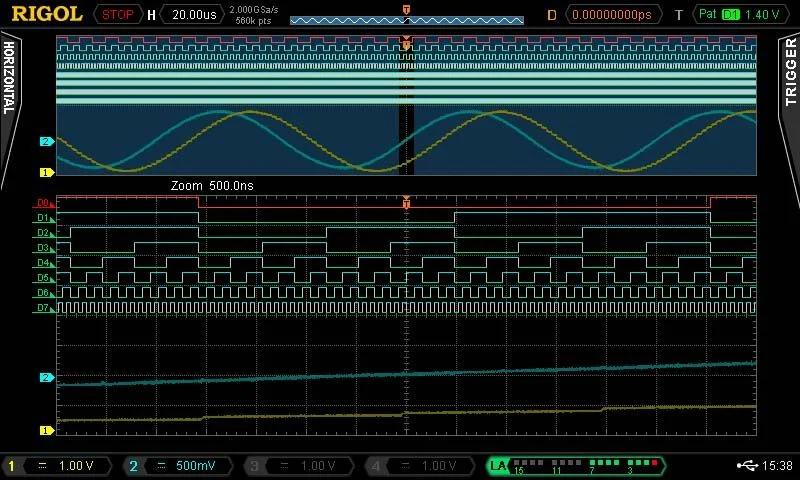Click the orange trigger position marker atop main view
This screenshot has height=480, width=800.
pyautogui.click(x=406, y=43)
